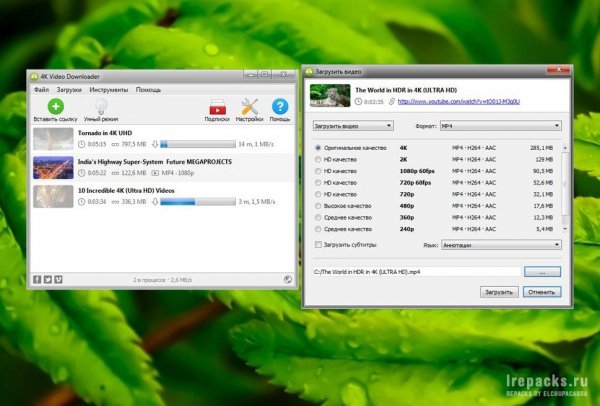Select 240p medium quality radio button

pos(318,229)
